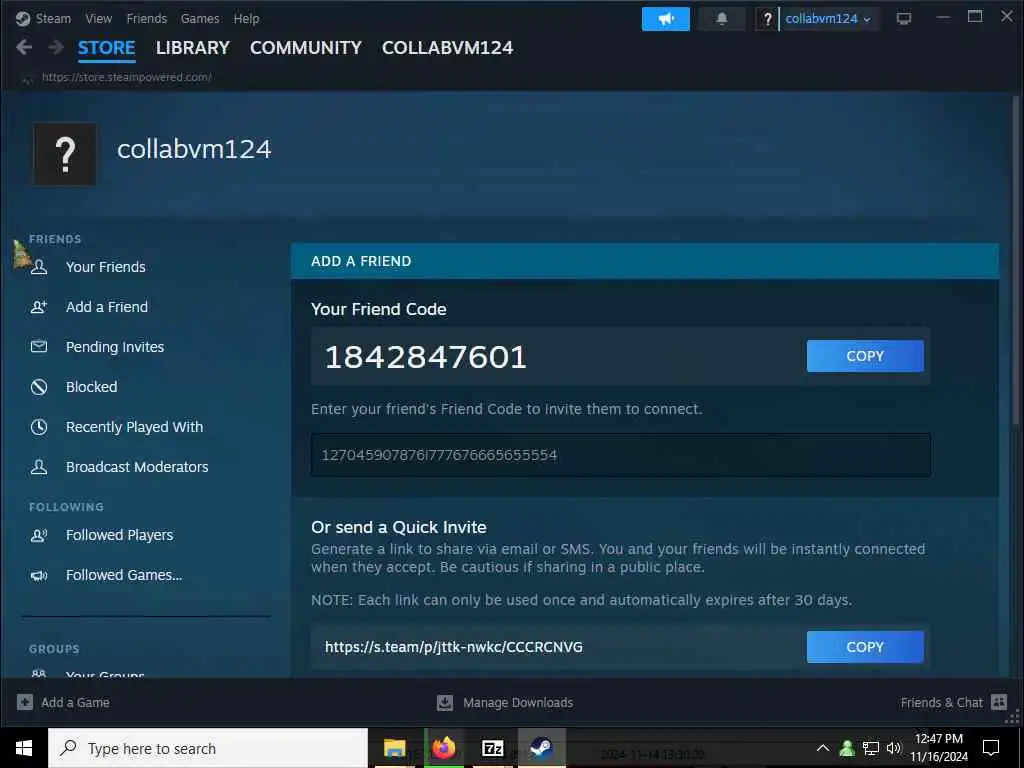
Task: Open the Friends menu
Action: coord(146,18)
